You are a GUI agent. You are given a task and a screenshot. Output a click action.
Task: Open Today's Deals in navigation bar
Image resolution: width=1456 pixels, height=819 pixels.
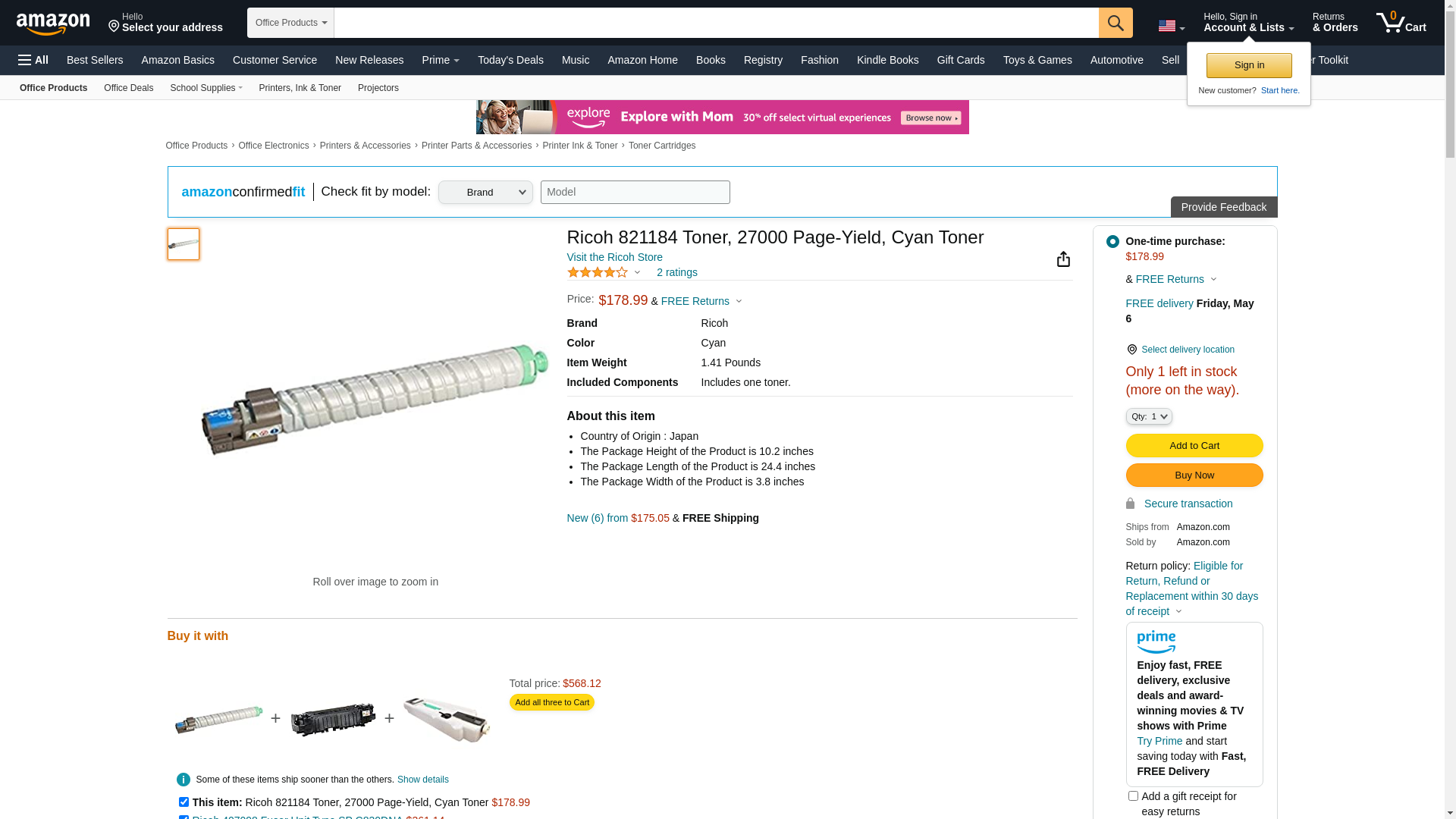pos(510,60)
